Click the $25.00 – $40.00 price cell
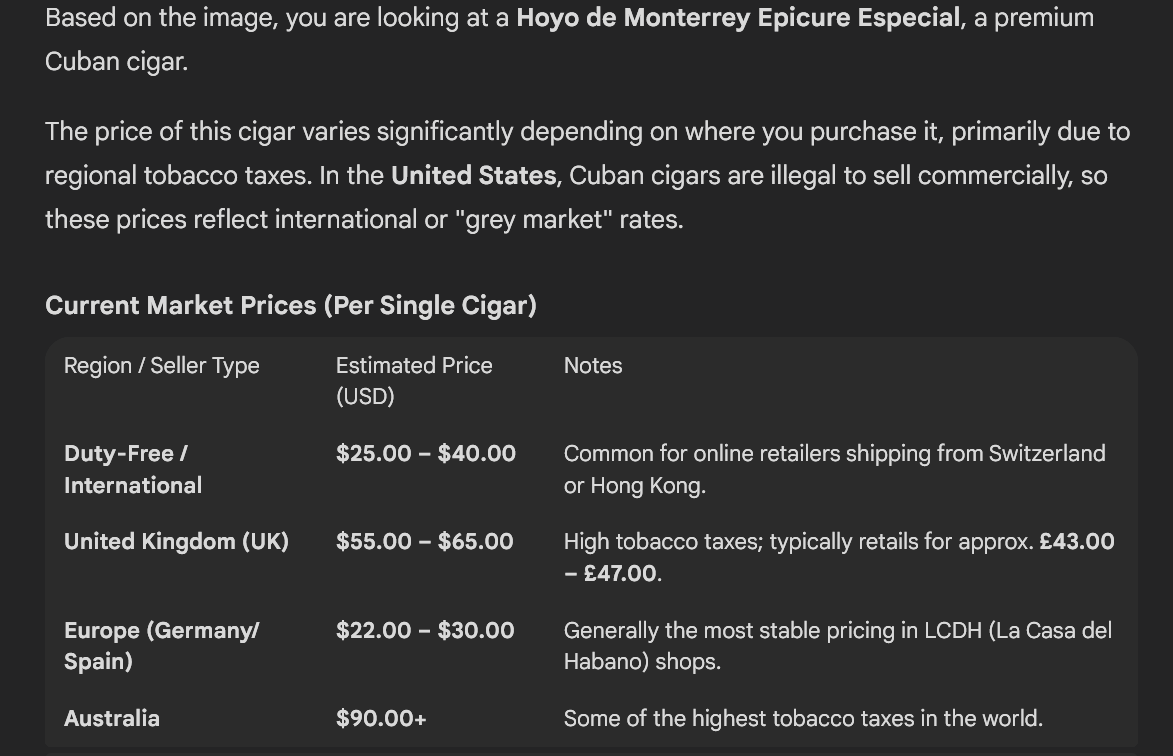1173x756 pixels. click(x=425, y=453)
